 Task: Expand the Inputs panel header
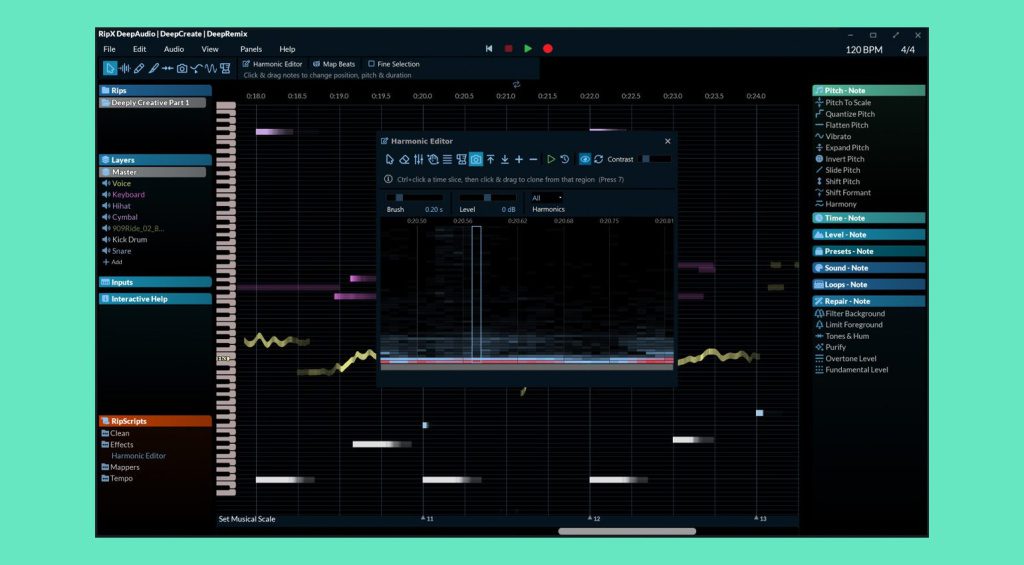point(155,282)
